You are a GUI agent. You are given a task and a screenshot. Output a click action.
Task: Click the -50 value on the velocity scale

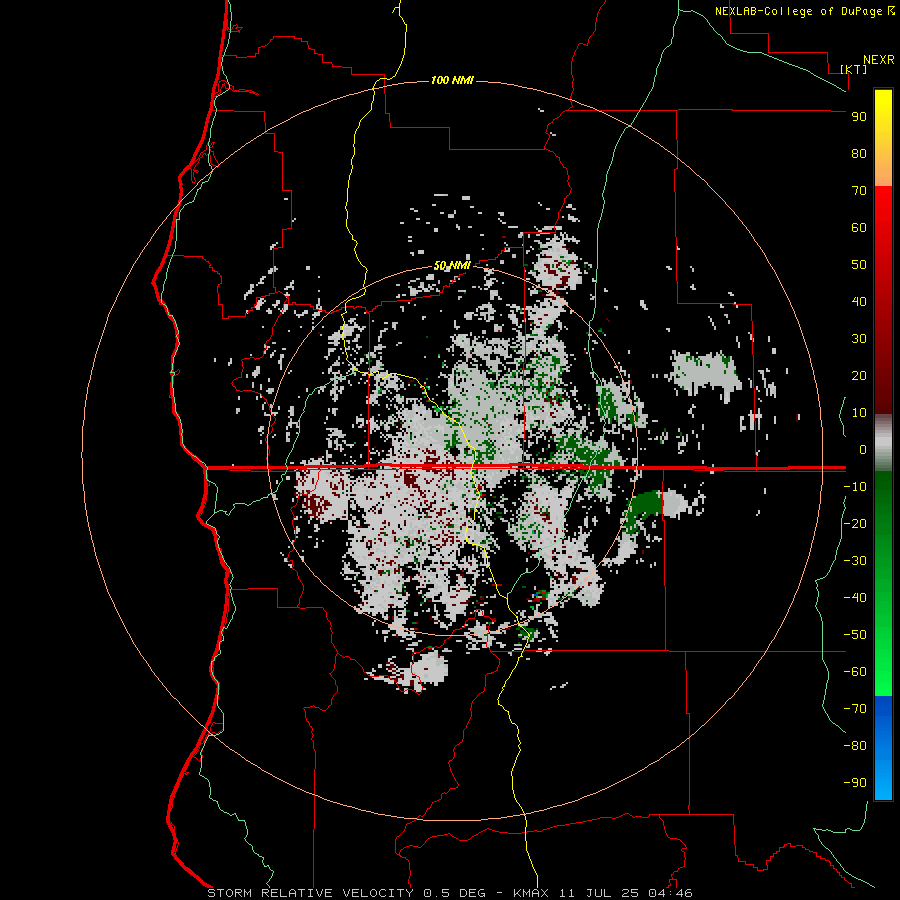tap(855, 635)
